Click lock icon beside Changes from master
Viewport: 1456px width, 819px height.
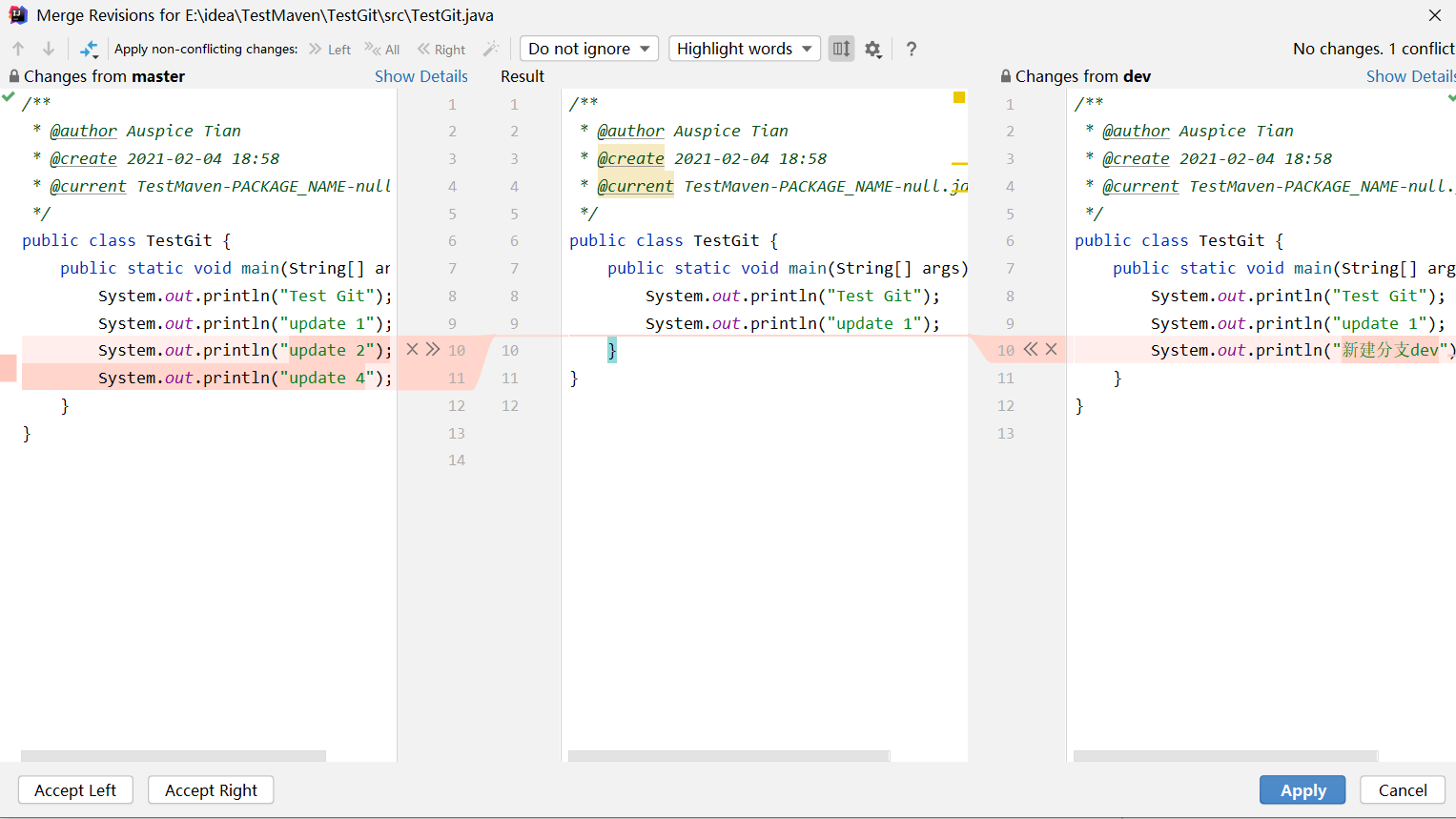click(14, 76)
